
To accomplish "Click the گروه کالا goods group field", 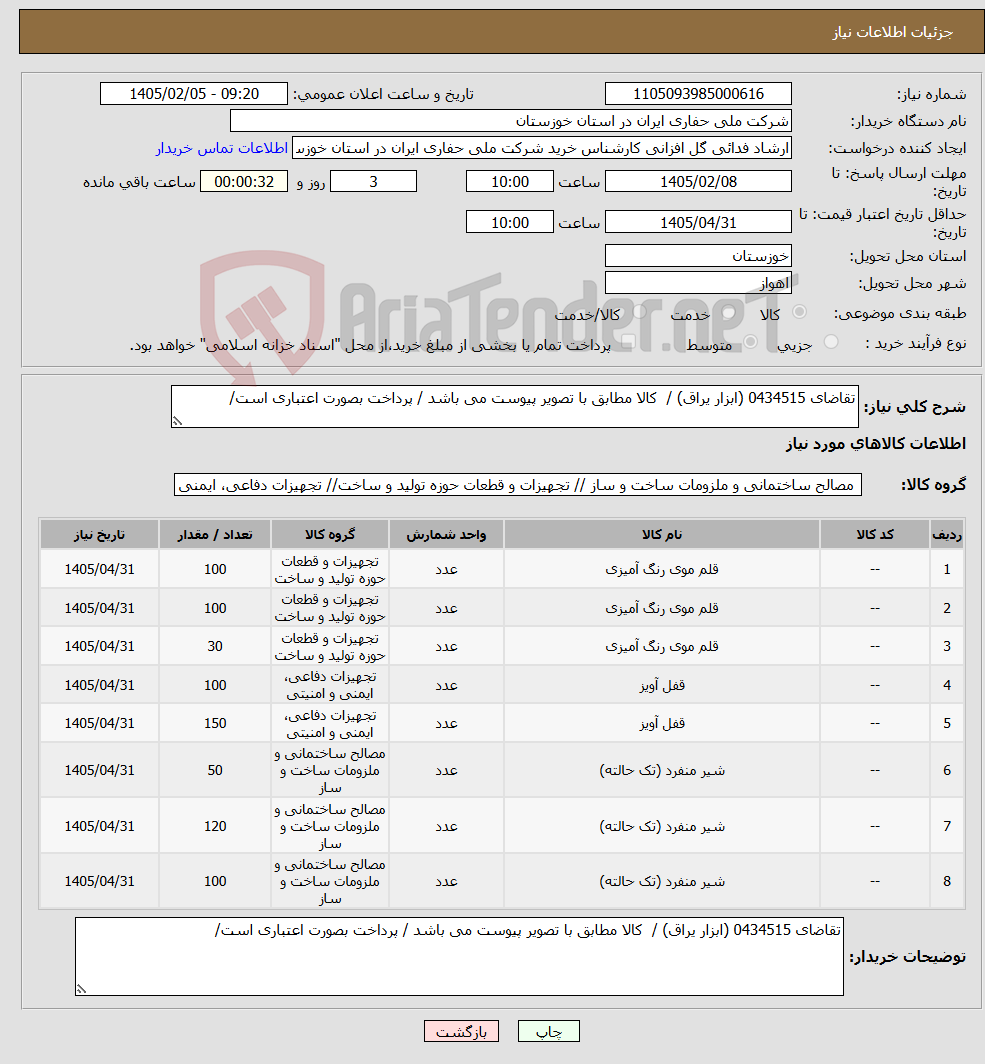I will 518,484.
